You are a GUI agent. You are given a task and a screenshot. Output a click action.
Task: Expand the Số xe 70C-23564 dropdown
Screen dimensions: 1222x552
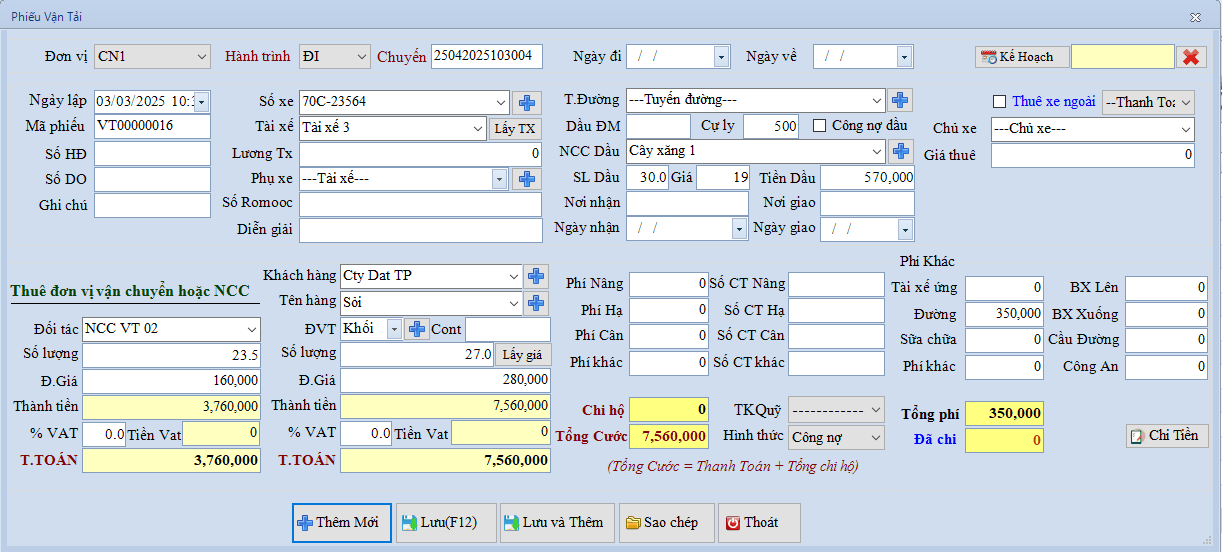[501, 102]
